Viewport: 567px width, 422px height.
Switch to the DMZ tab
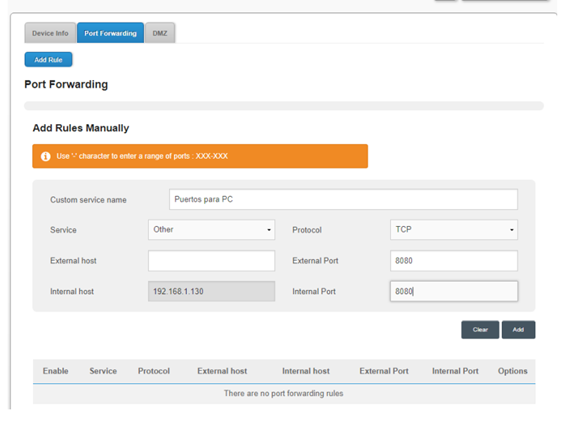[x=160, y=33]
